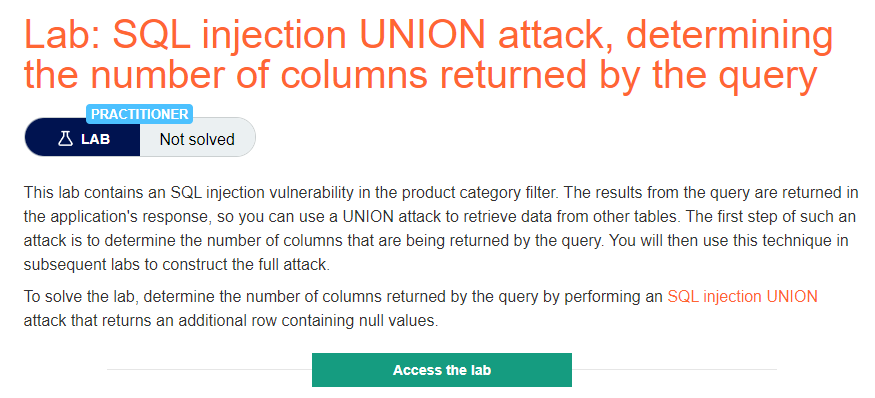The width and height of the screenshot is (875, 398).
Task: Follow the SQL injection UNION link
Action: 742,296
